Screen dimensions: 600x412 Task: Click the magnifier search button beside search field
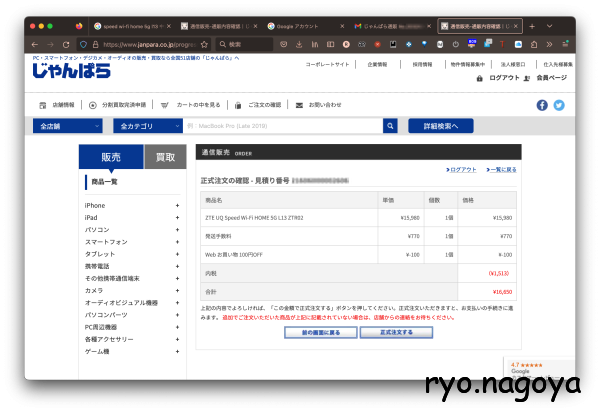(390, 127)
